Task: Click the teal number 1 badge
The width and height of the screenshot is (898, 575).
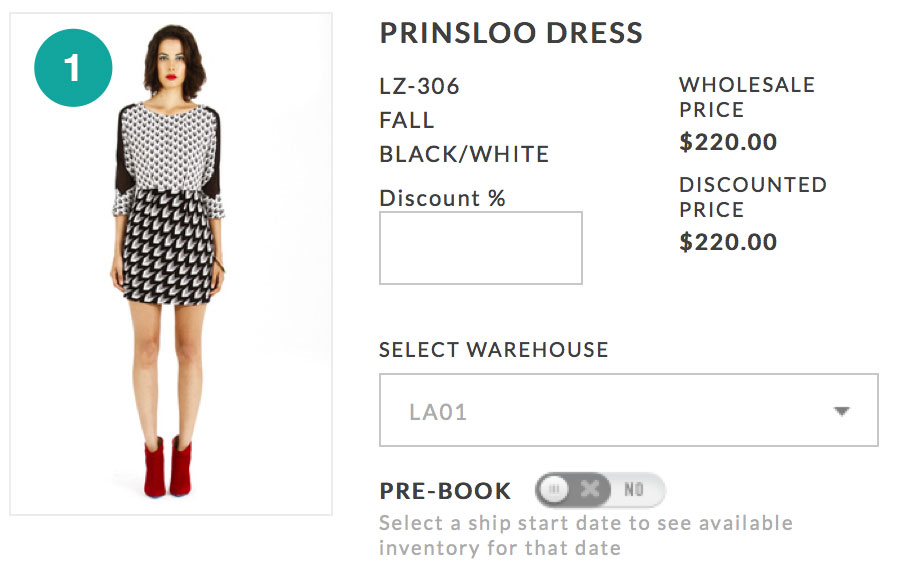Action: click(73, 68)
